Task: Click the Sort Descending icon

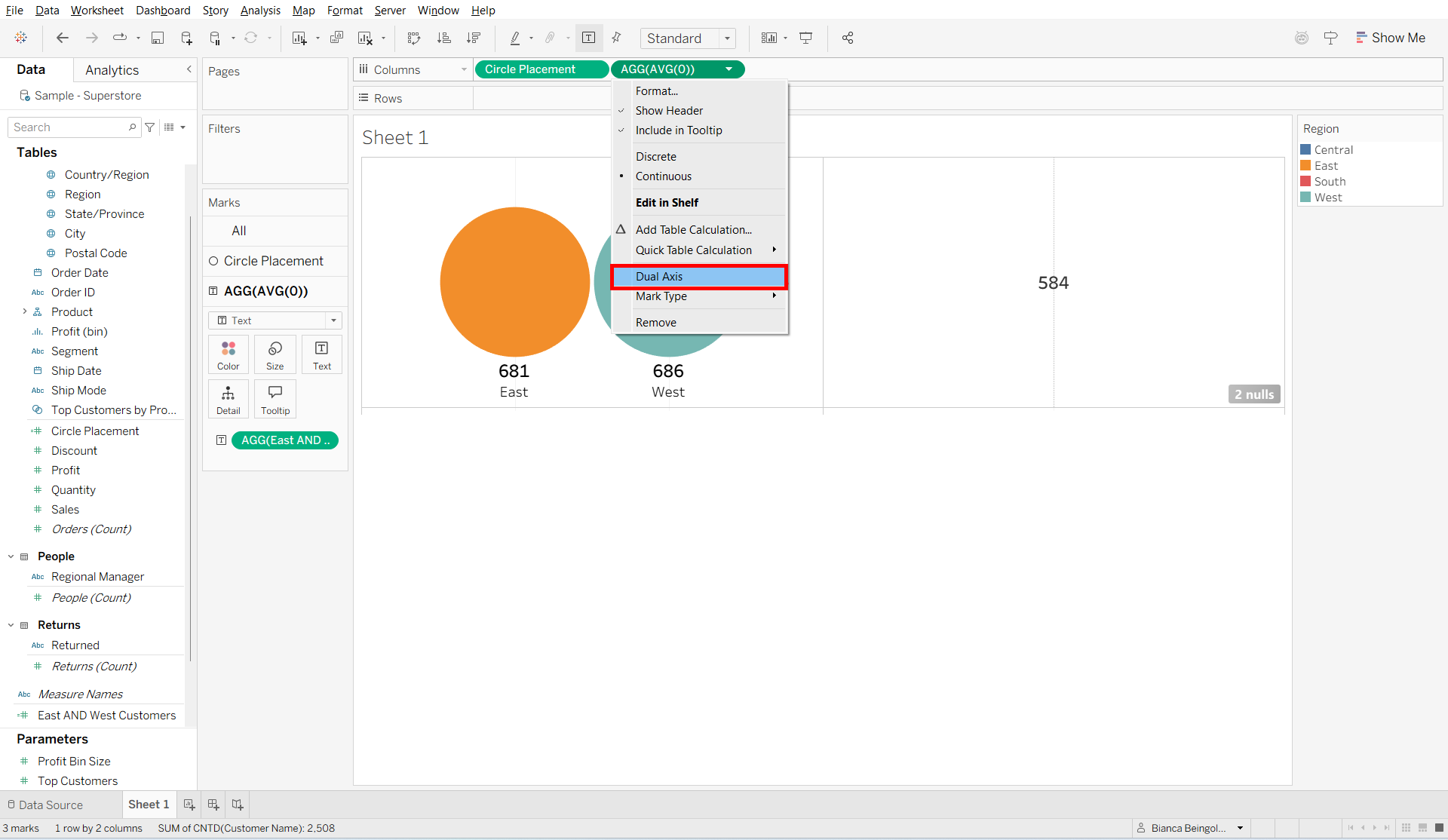Action: point(474,38)
